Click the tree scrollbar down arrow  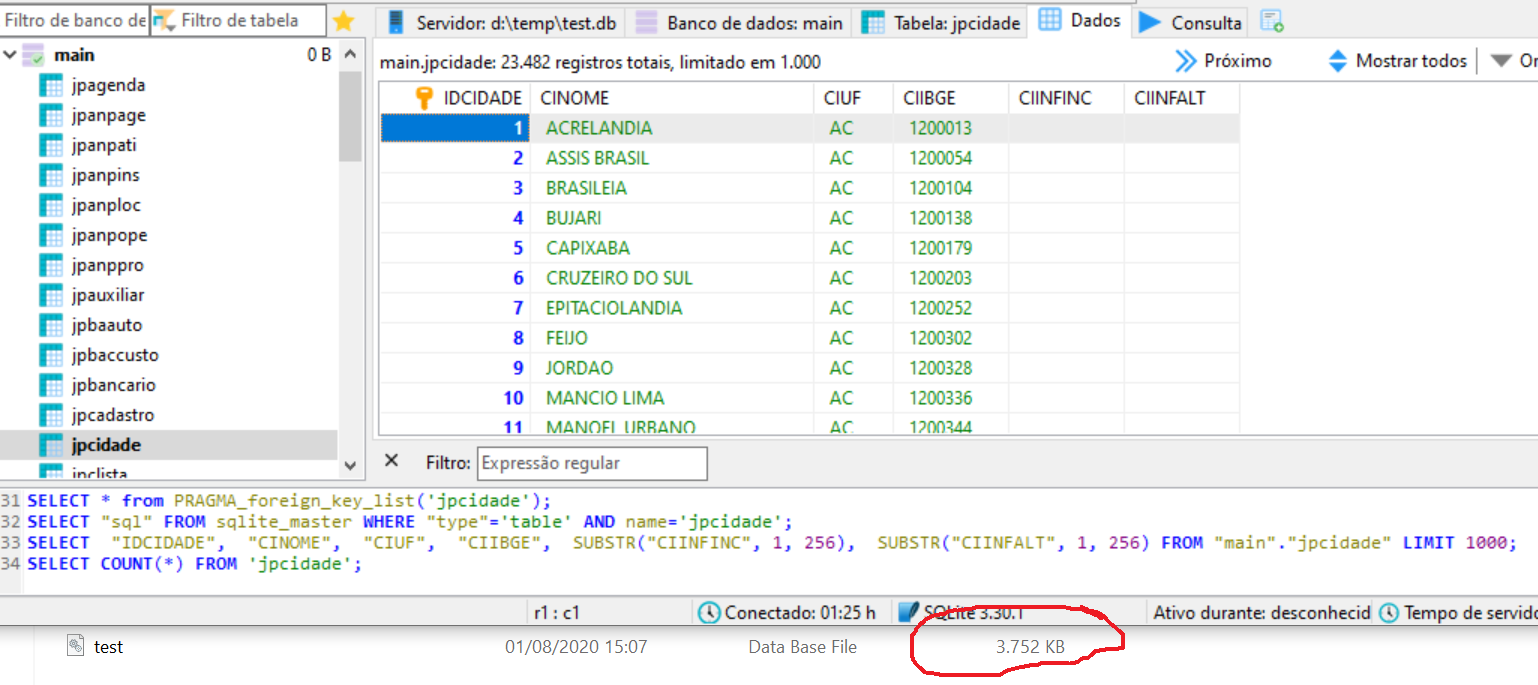(x=350, y=465)
